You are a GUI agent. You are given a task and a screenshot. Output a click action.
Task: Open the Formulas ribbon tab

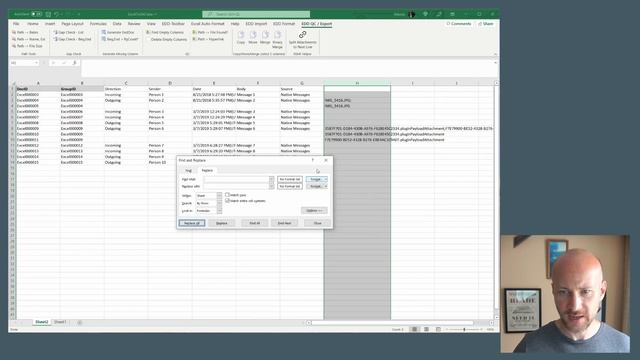(x=98, y=24)
